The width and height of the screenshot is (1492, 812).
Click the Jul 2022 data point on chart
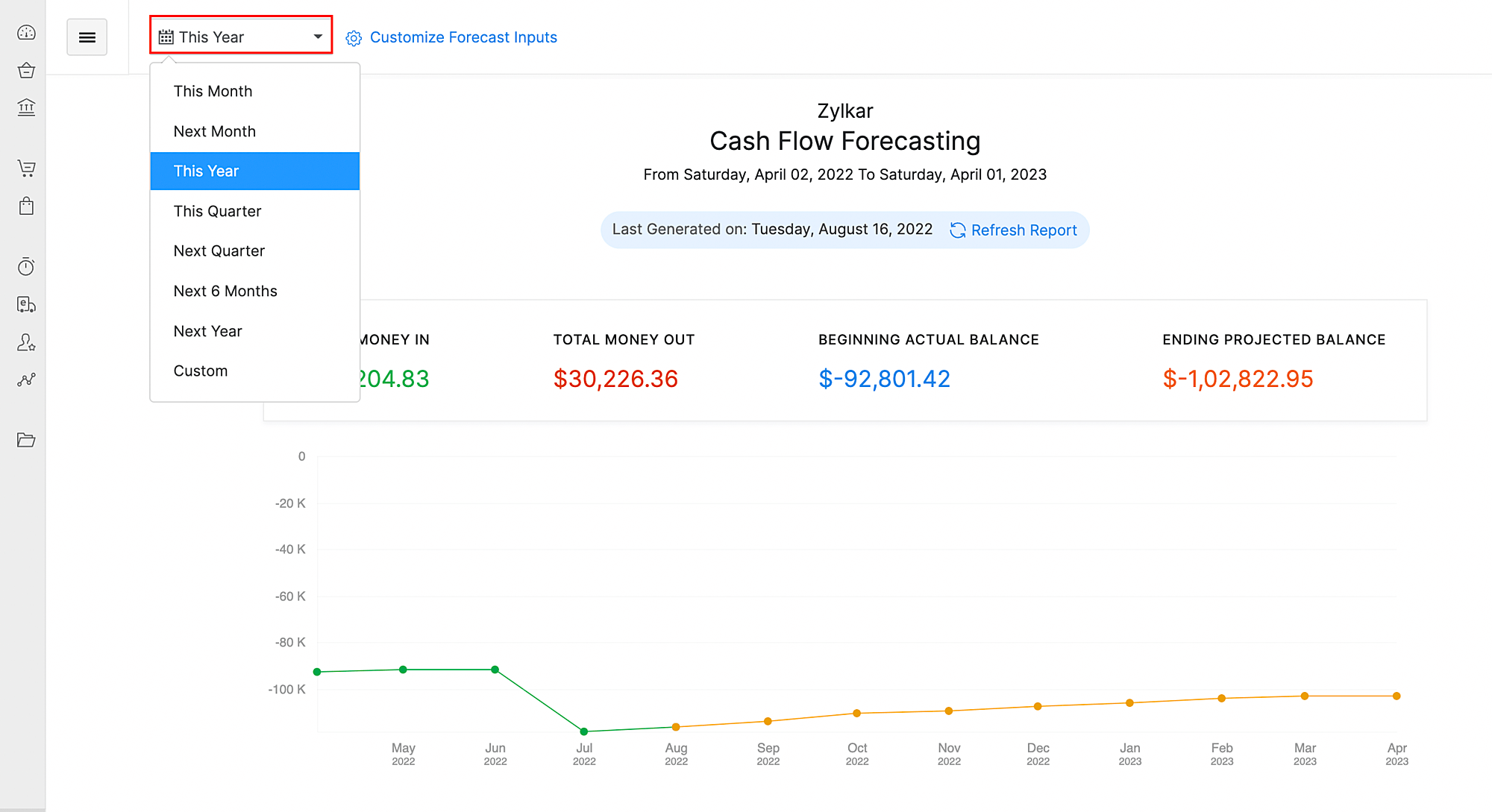584,731
